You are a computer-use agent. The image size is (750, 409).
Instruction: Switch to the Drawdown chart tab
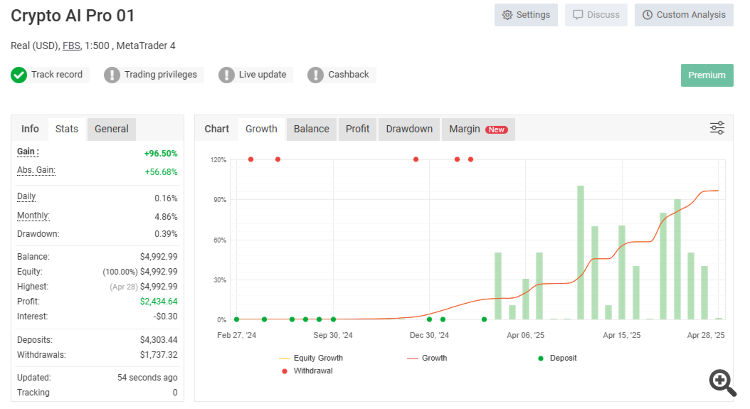(409, 129)
